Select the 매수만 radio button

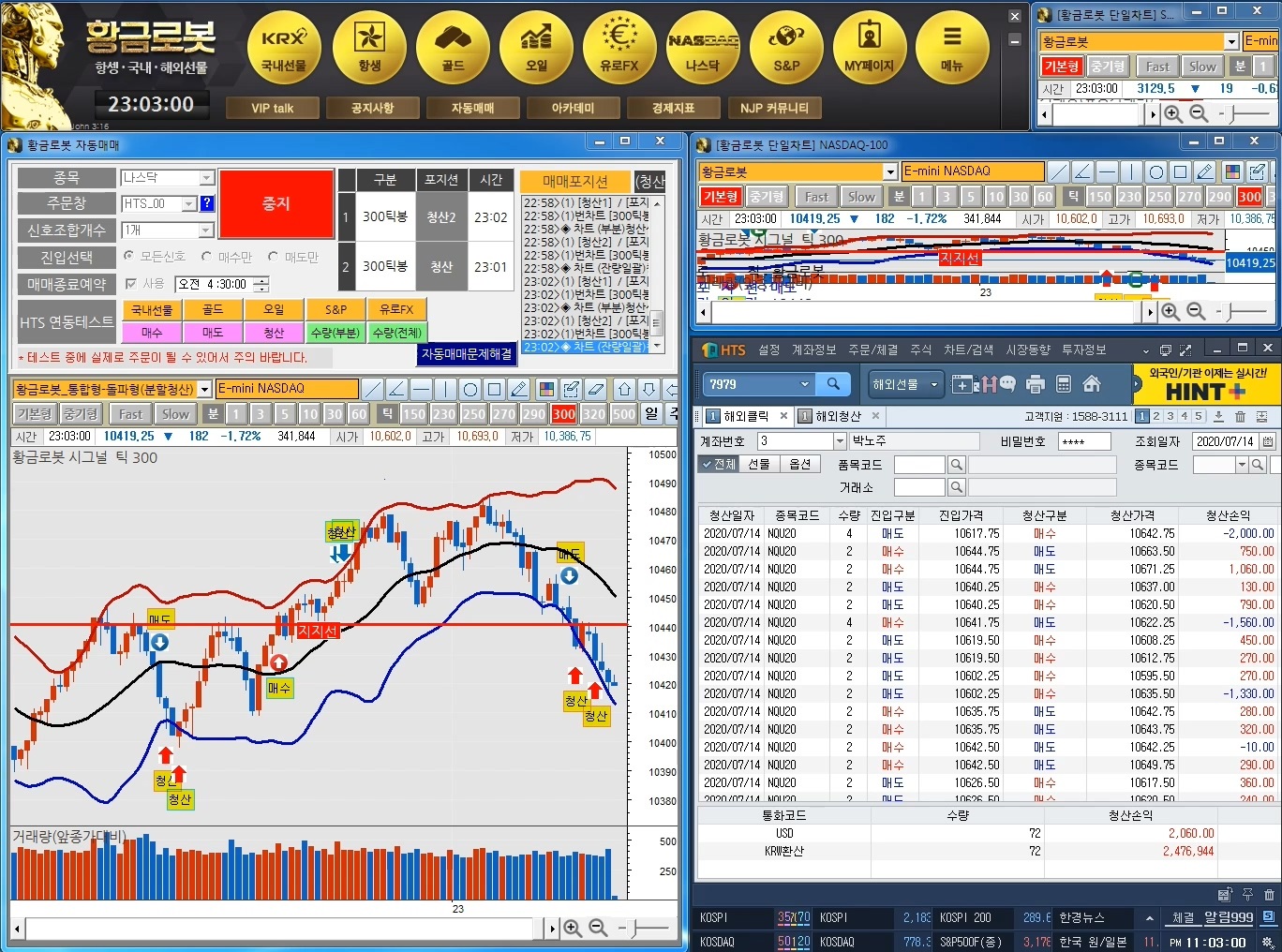tap(206, 256)
